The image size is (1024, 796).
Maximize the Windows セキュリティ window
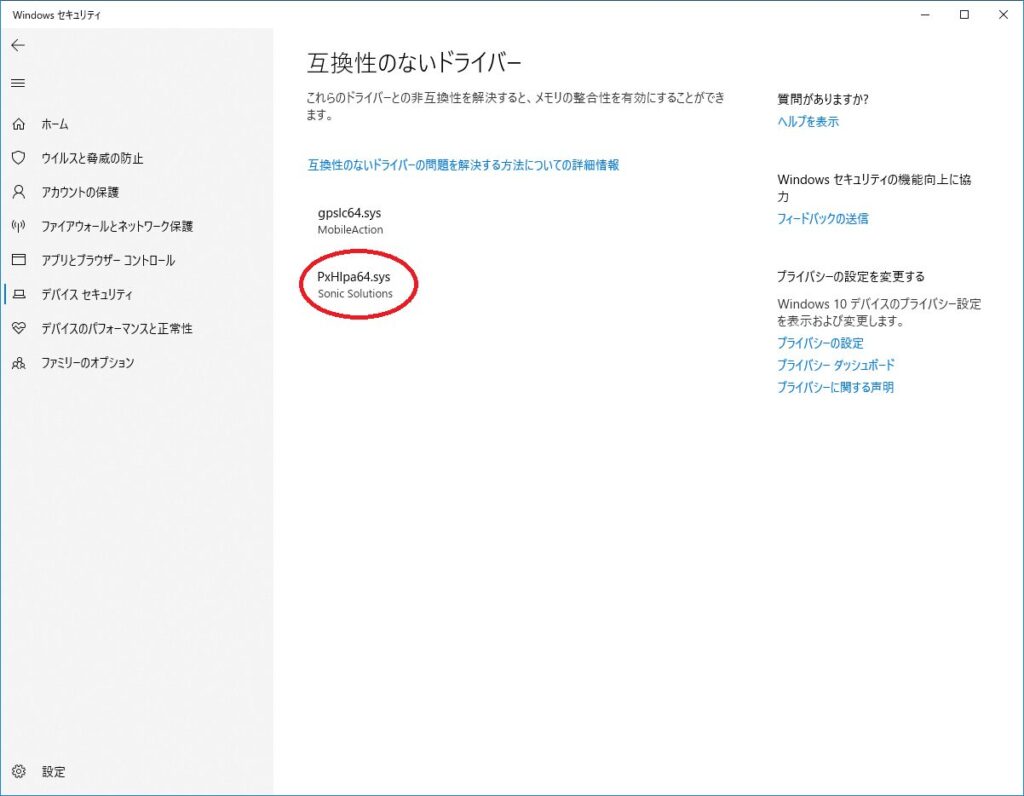tap(965, 14)
